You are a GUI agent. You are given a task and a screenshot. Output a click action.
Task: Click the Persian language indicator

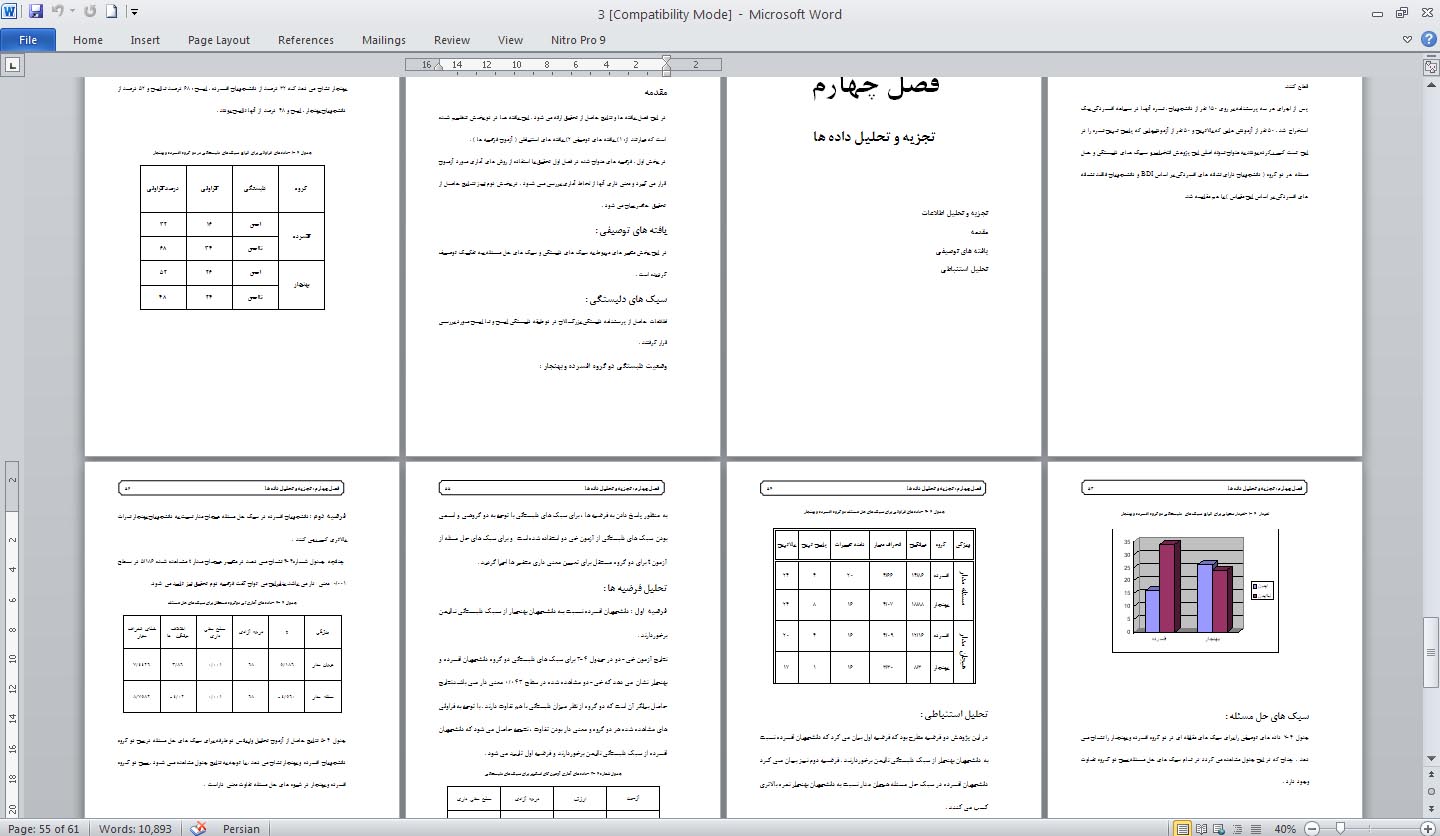[x=241, y=828]
